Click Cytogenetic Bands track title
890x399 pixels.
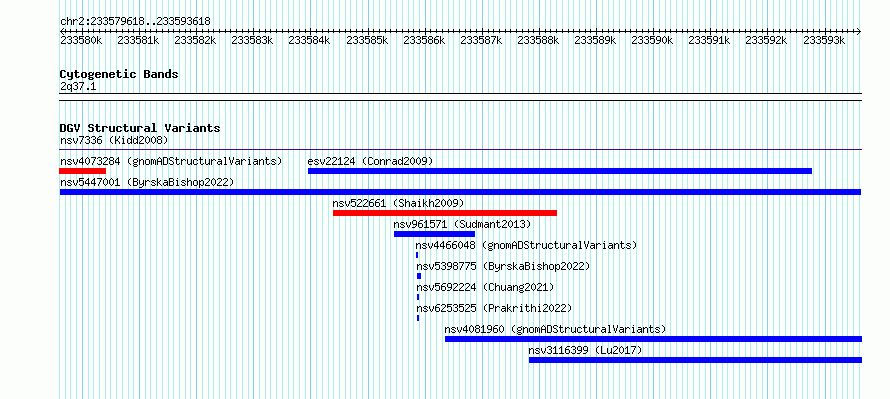[119, 74]
